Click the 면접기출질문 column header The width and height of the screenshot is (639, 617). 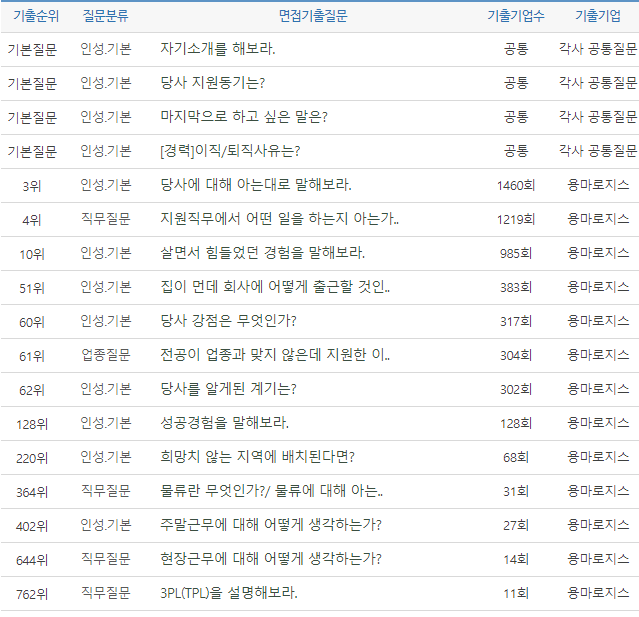[313, 16]
